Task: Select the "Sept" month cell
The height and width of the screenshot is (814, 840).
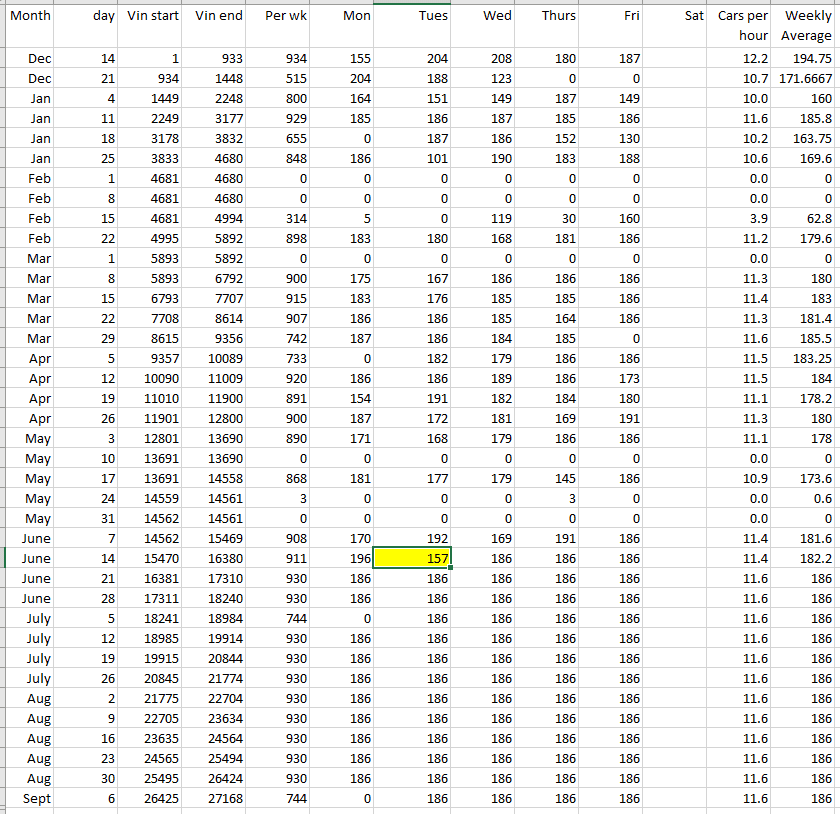Action: [30, 798]
